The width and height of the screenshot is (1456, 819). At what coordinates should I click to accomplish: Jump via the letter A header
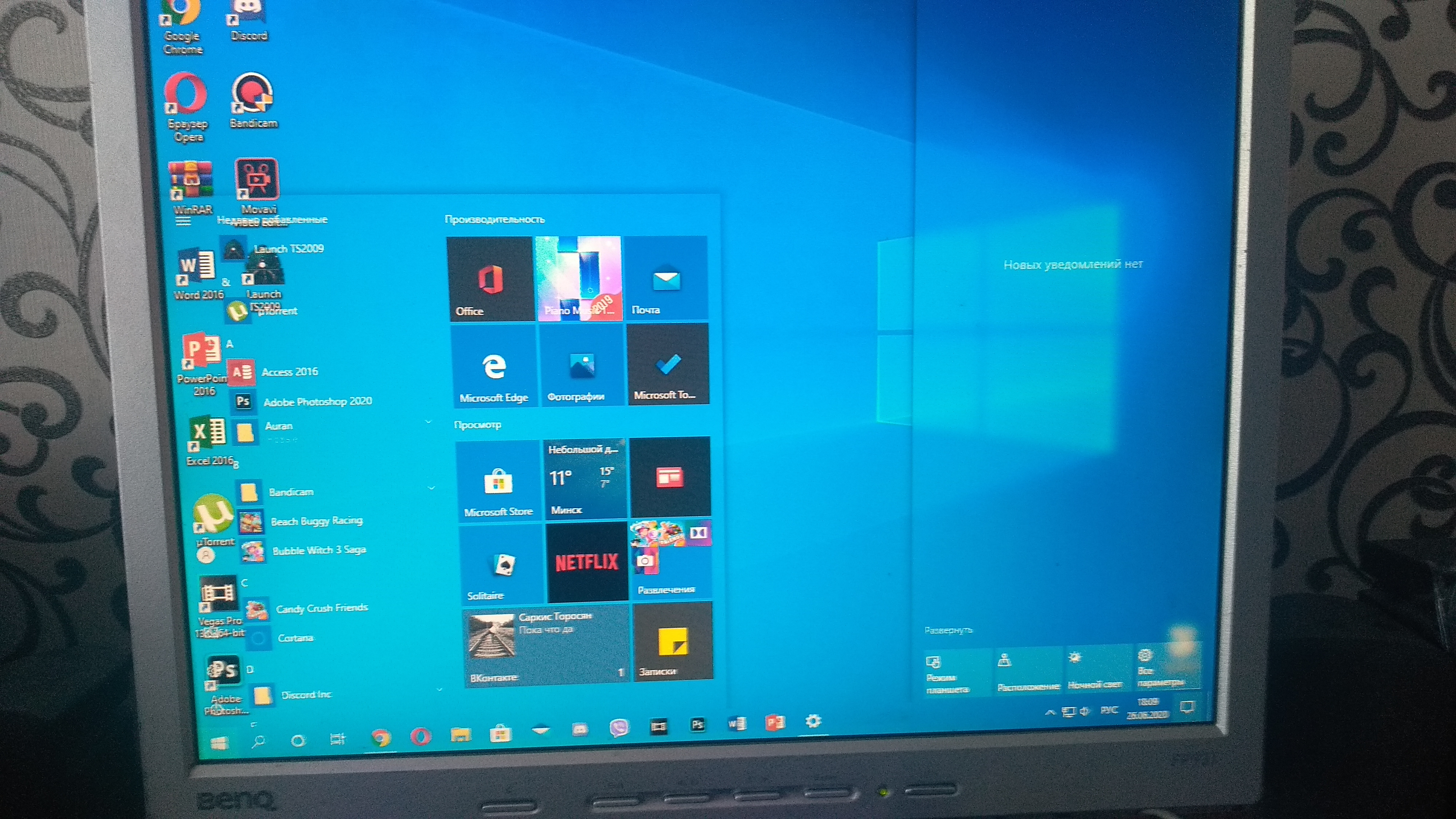[229, 344]
